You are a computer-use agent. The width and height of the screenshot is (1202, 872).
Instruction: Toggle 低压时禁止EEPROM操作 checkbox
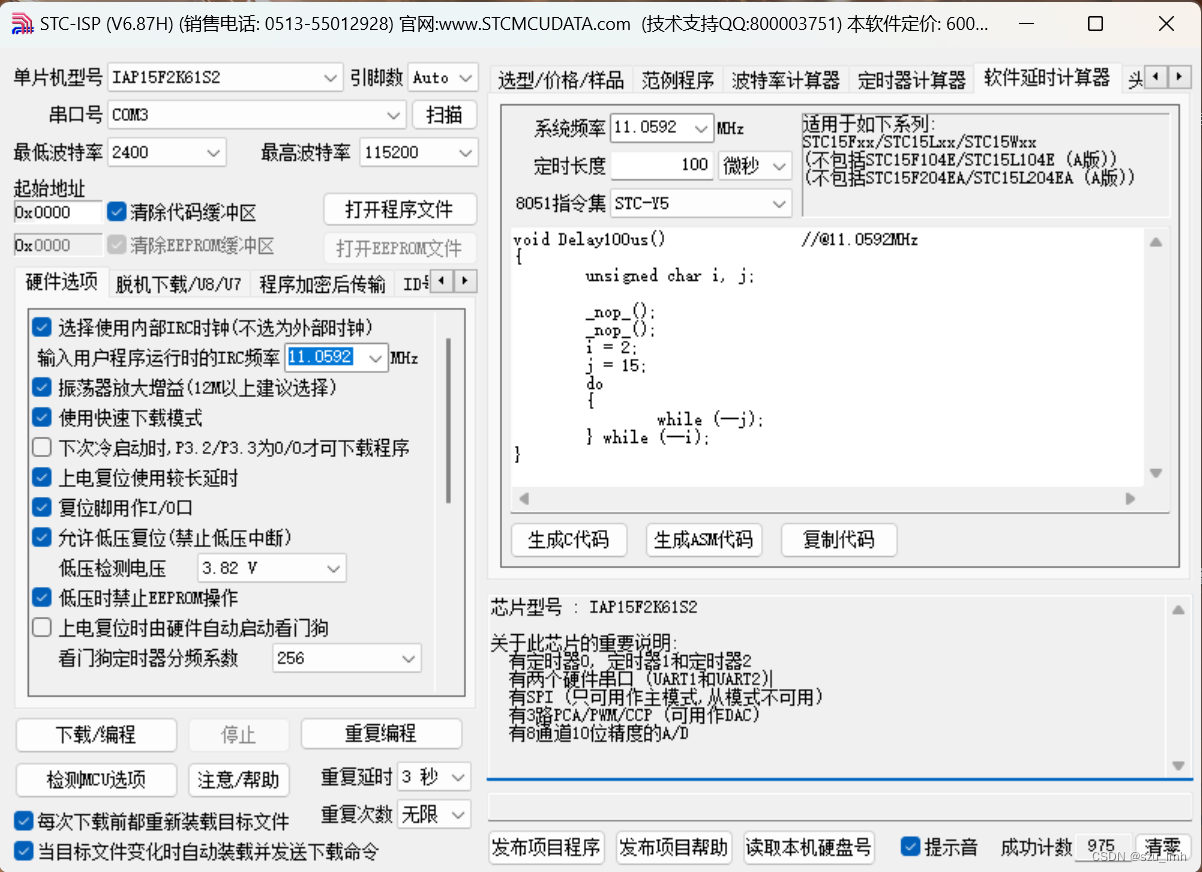pos(42,597)
